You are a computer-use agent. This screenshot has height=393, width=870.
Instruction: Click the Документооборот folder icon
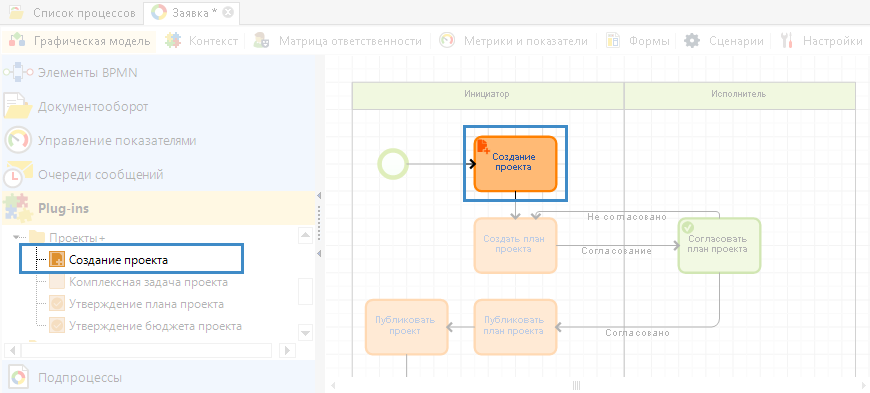coord(18,106)
